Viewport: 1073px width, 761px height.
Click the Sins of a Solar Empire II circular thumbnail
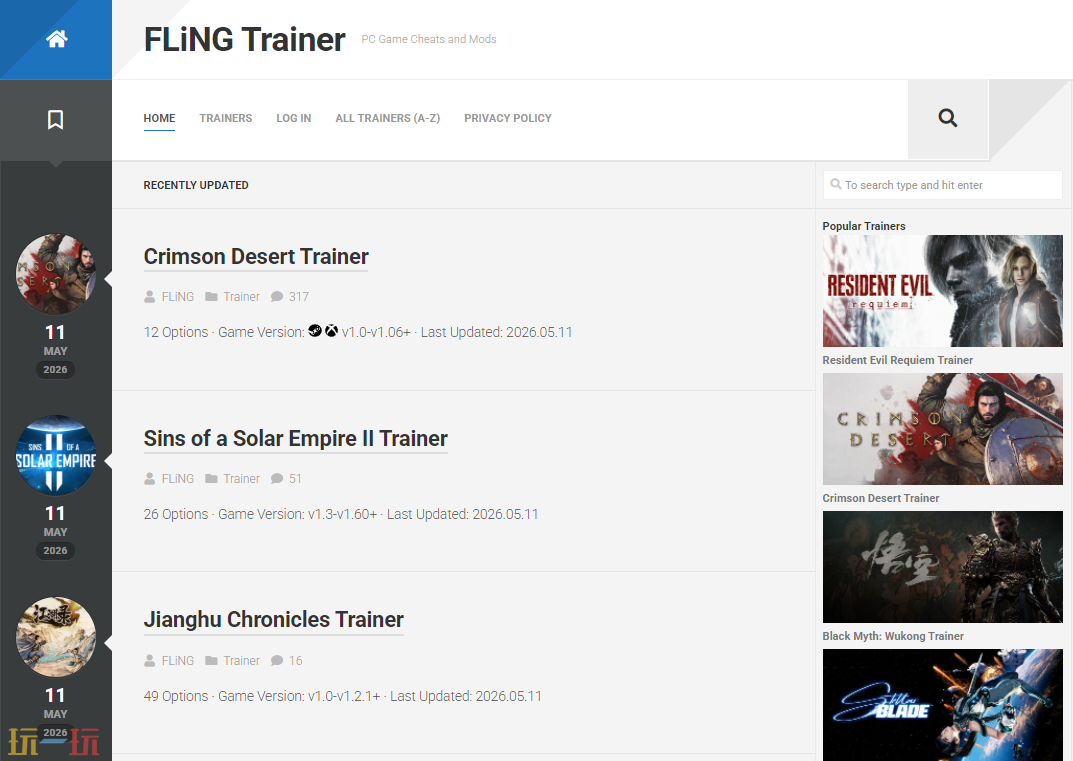55,455
